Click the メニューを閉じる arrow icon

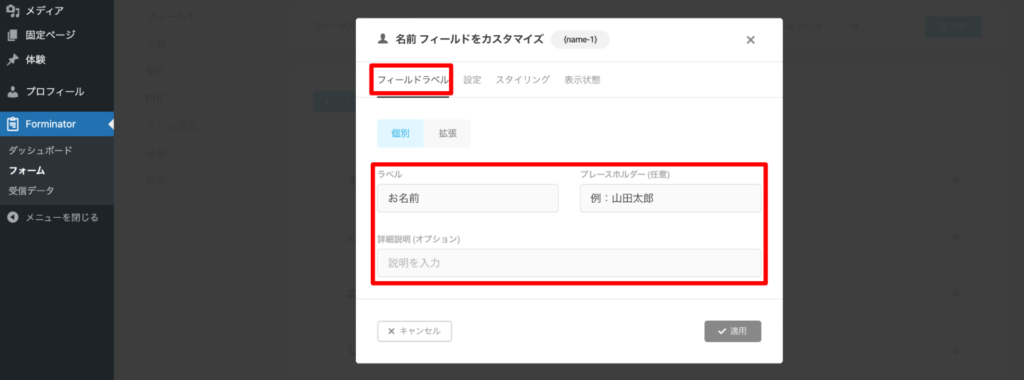(12, 217)
